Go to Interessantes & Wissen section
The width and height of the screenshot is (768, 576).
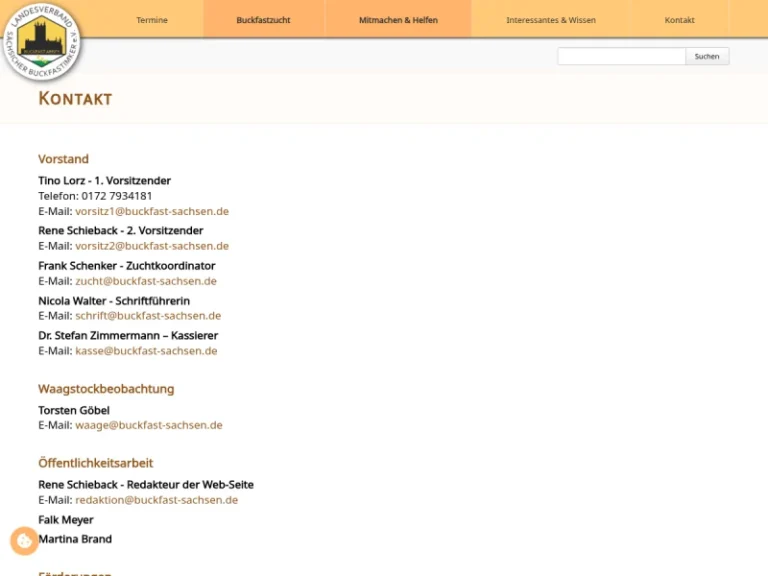[x=550, y=20]
